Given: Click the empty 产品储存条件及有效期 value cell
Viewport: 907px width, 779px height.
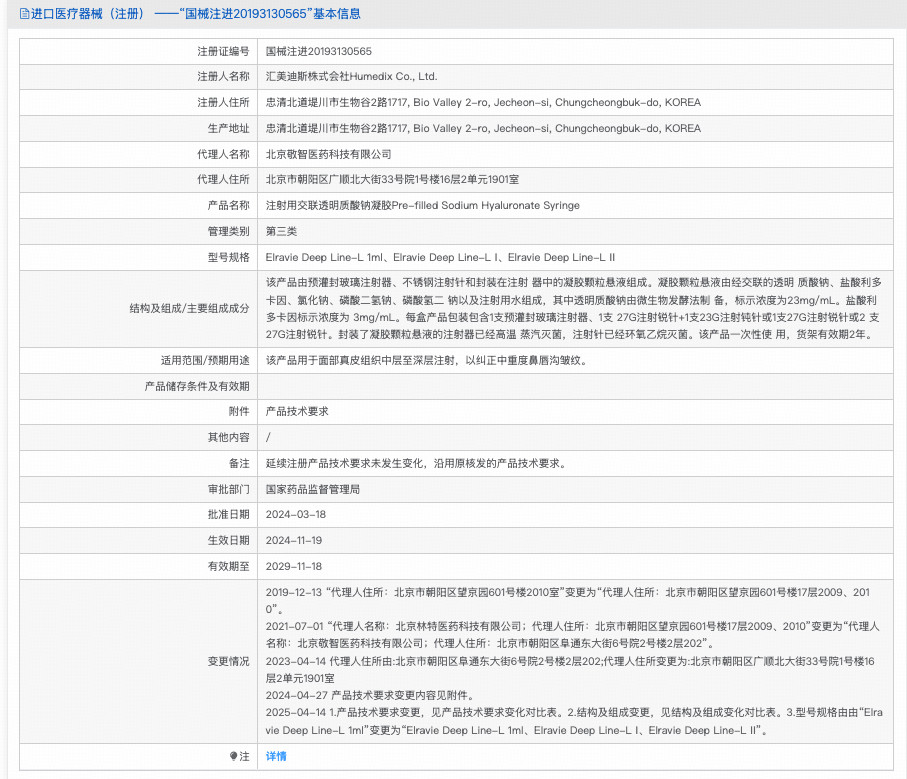Looking at the screenshot, I should click(x=575, y=385).
